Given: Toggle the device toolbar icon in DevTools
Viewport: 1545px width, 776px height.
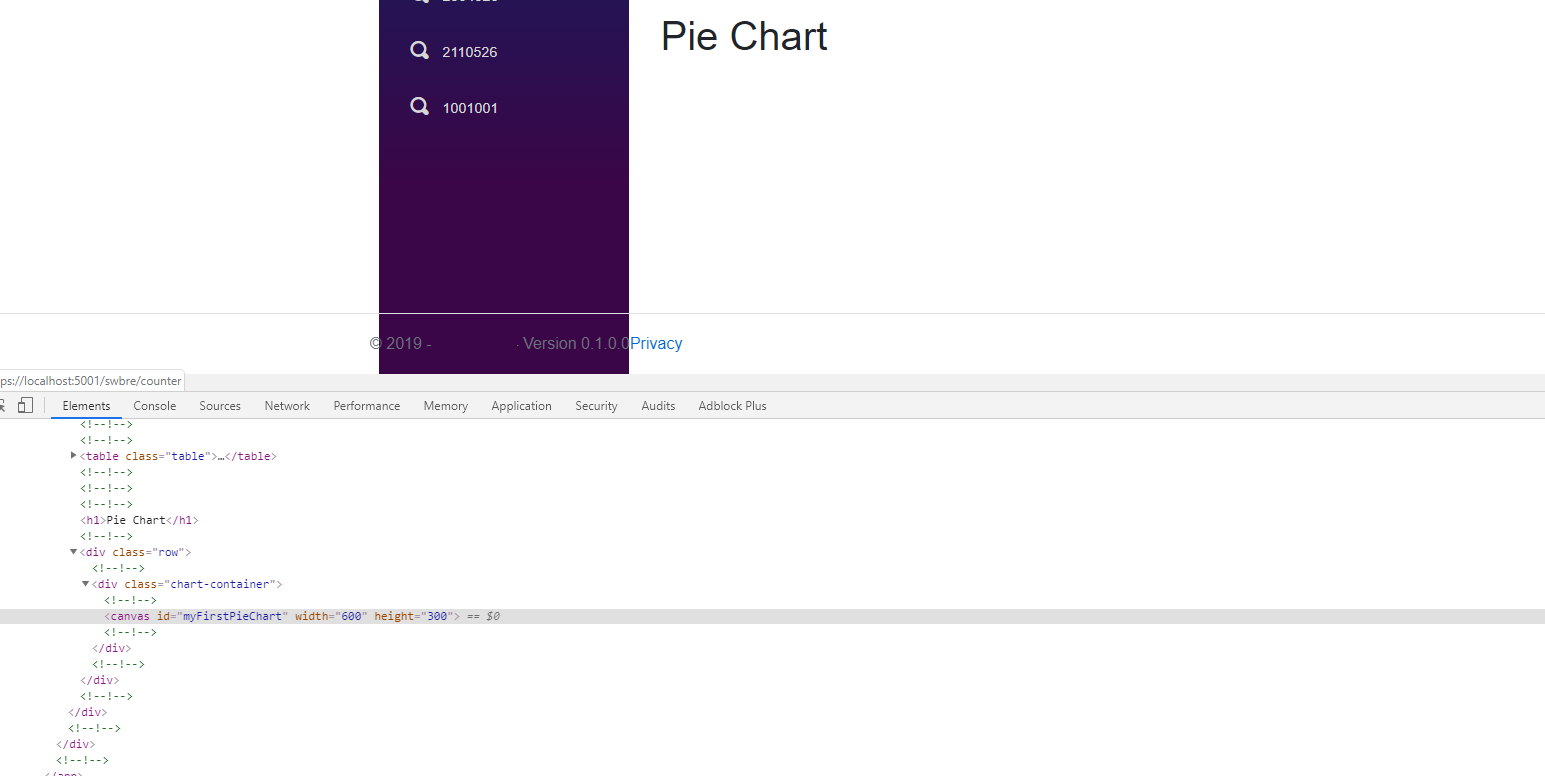Looking at the screenshot, I should tap(25, 405).
